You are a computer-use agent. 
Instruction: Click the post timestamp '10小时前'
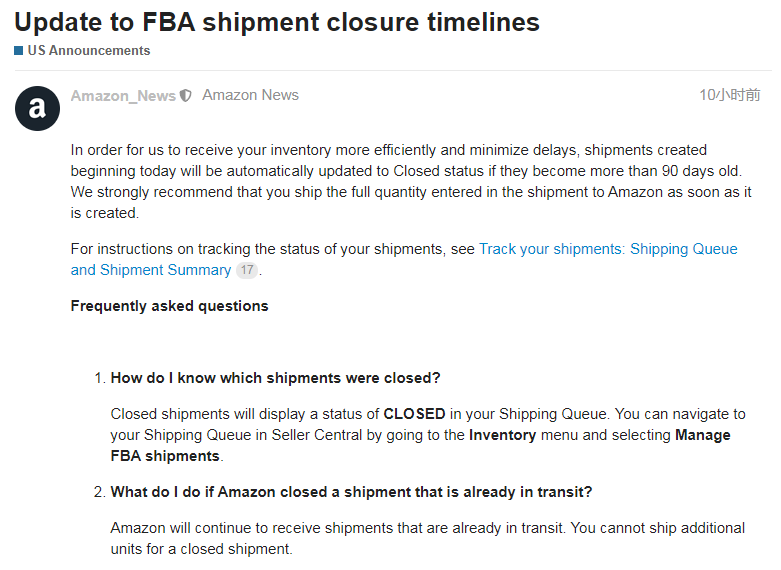730,95
